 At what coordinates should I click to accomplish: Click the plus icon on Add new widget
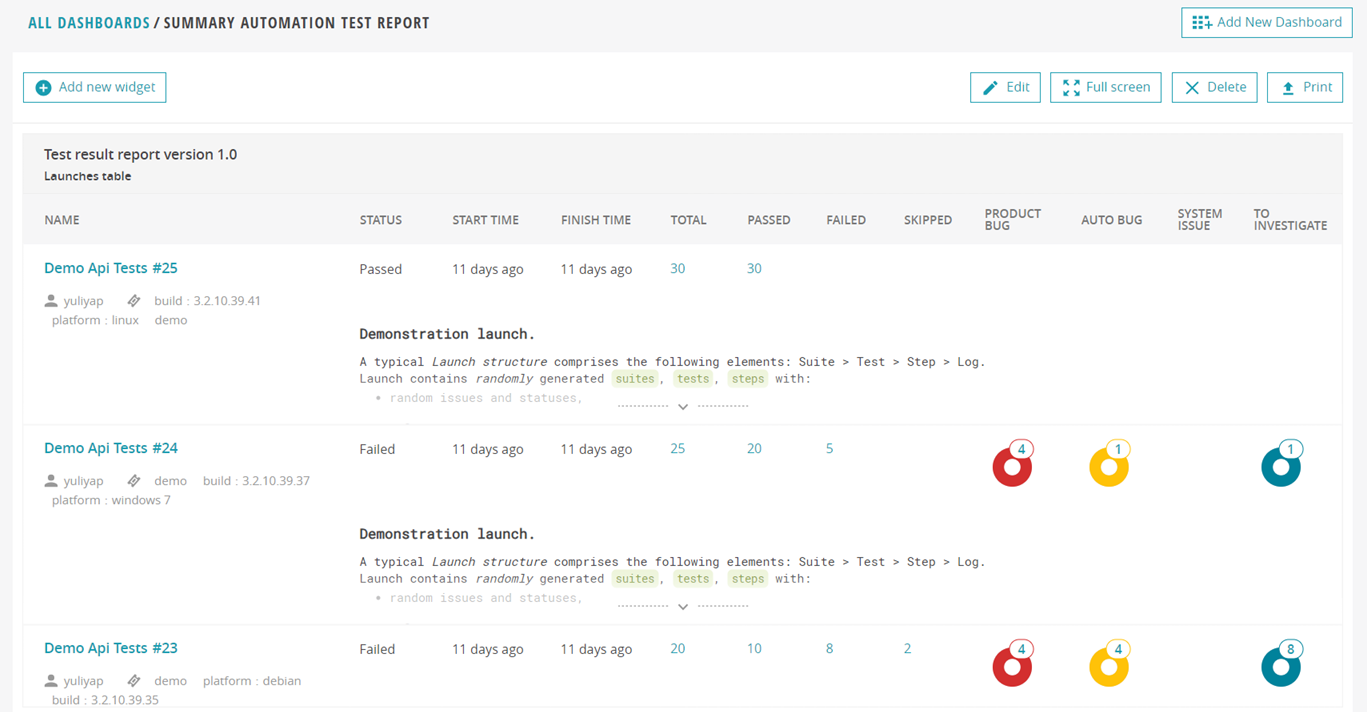[x=42, y=87]
